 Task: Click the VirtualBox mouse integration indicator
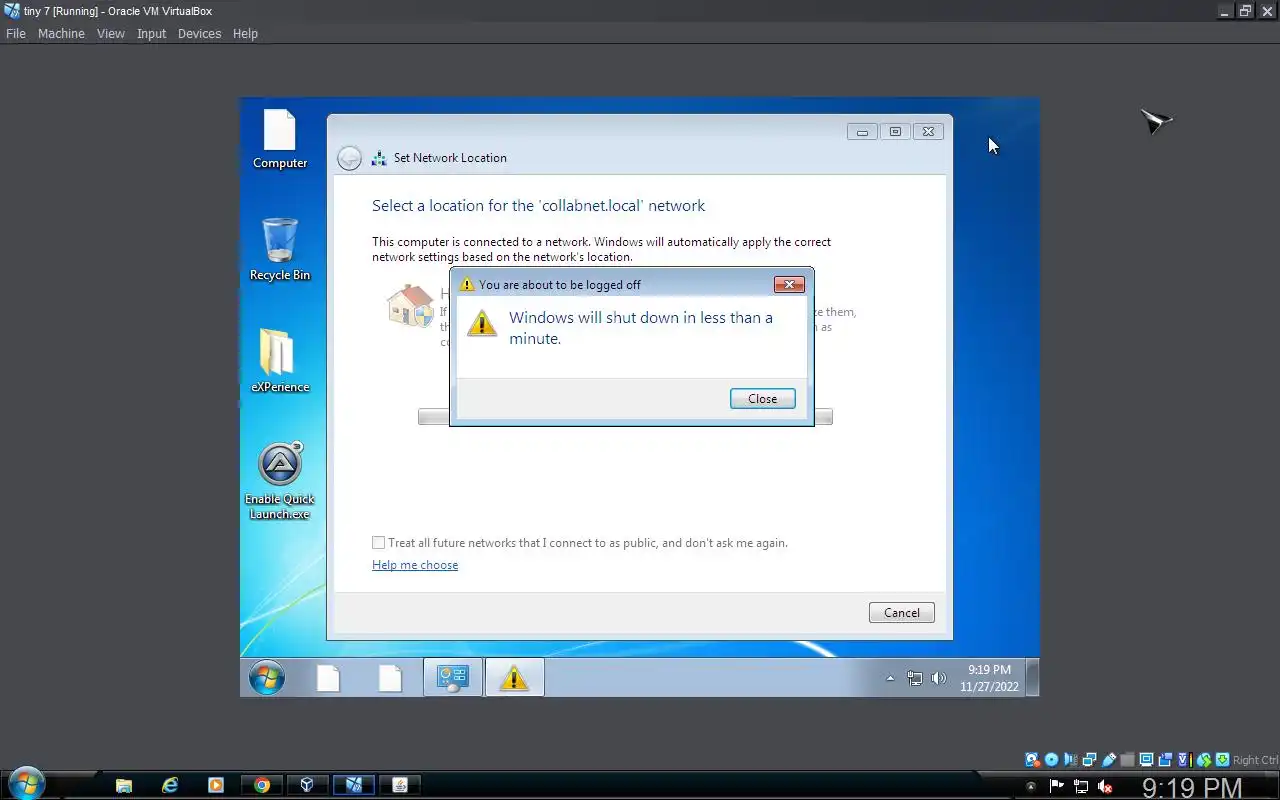(x=1204, y=760)
